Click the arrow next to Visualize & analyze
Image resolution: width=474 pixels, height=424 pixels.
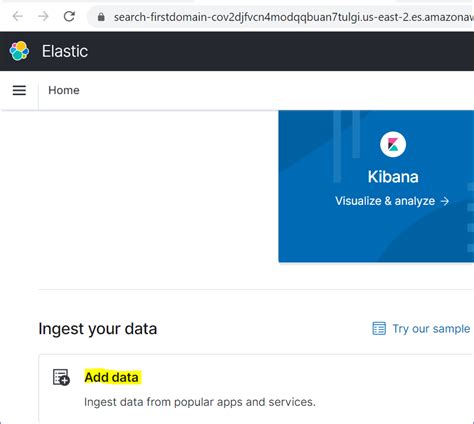(445, 201)
